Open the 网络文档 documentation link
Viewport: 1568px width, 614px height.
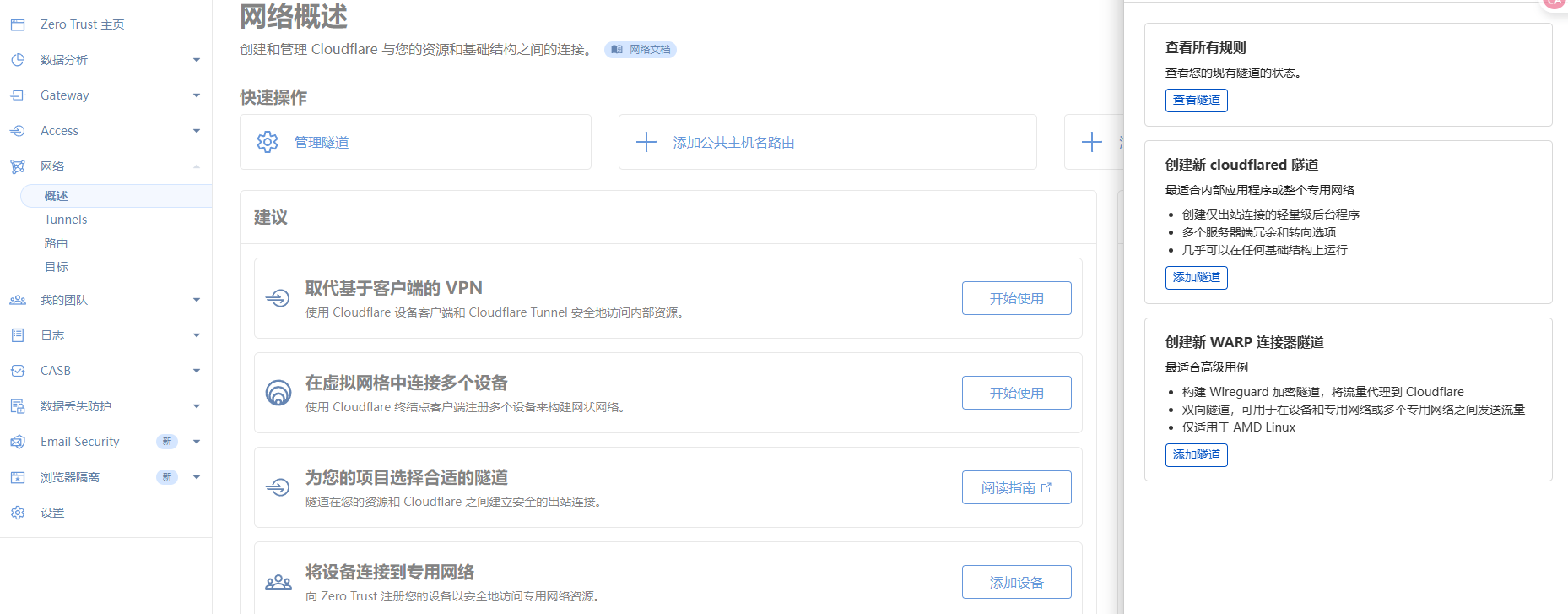pyautogui.click(x=641, y=50)
